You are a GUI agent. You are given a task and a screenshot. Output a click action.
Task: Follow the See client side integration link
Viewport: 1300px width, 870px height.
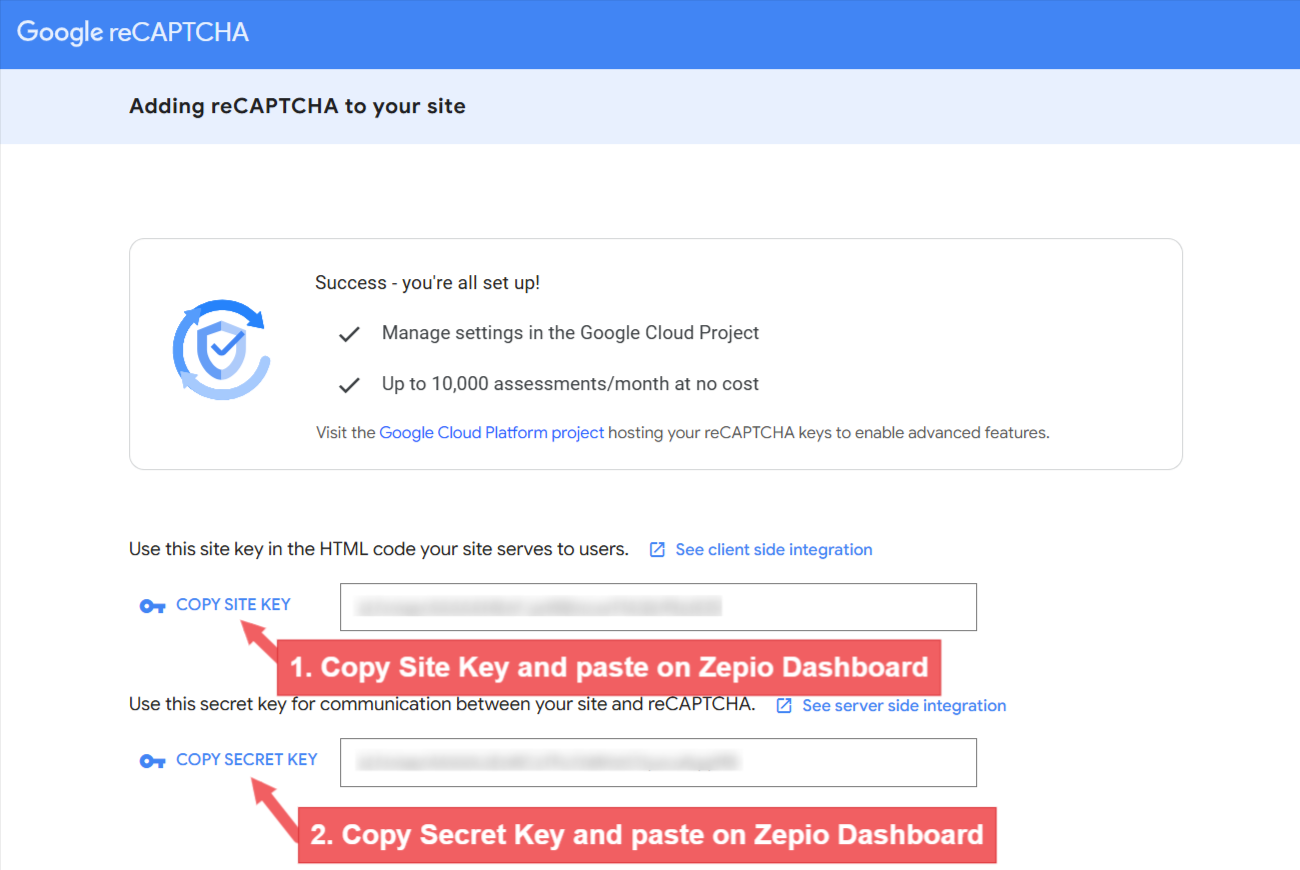[773, 549]
